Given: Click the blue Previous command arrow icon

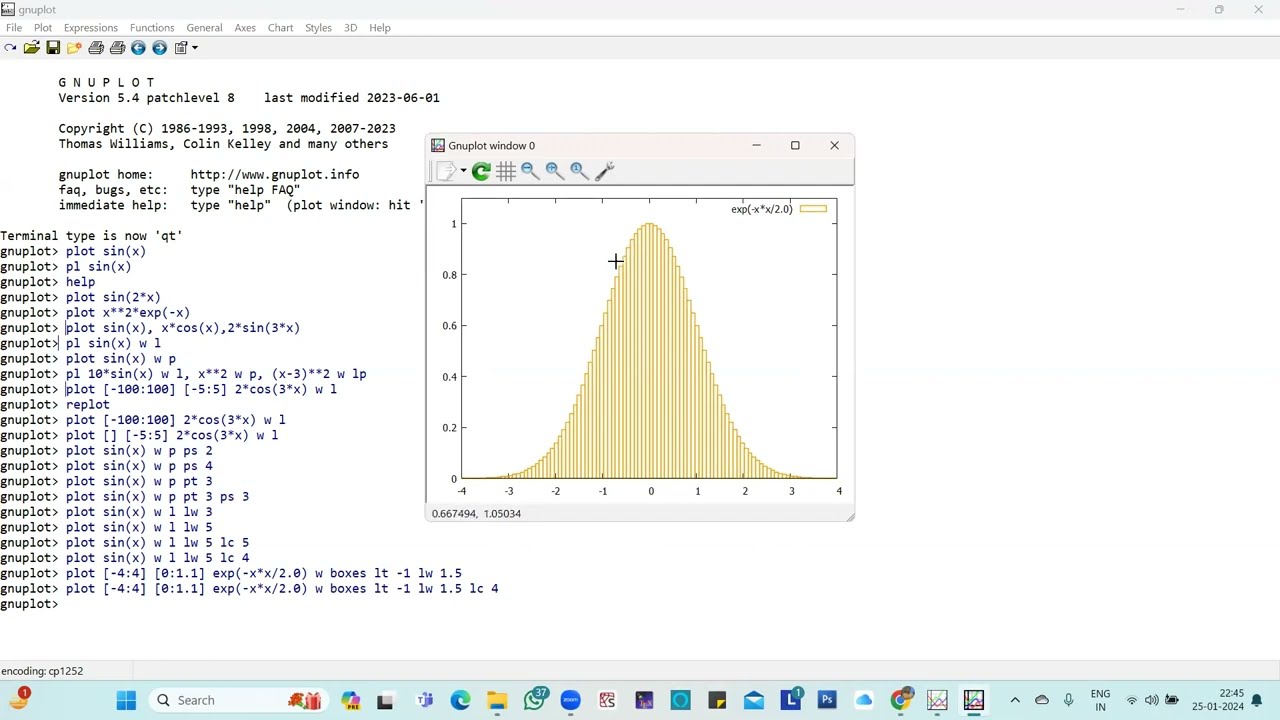Looking at the screenshot, I should (x=138, y=48).
